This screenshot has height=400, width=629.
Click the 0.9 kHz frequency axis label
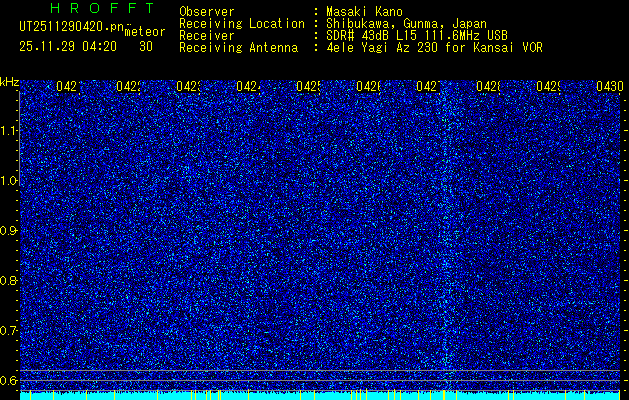pos(8,231)
